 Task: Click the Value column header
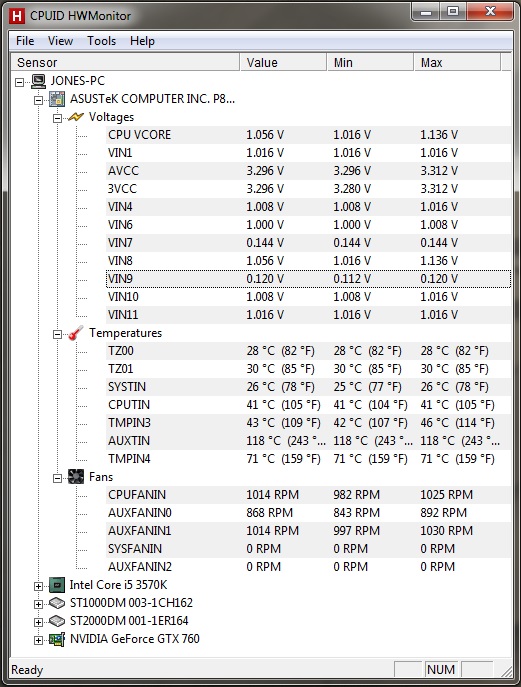click(x=283, y=62)
